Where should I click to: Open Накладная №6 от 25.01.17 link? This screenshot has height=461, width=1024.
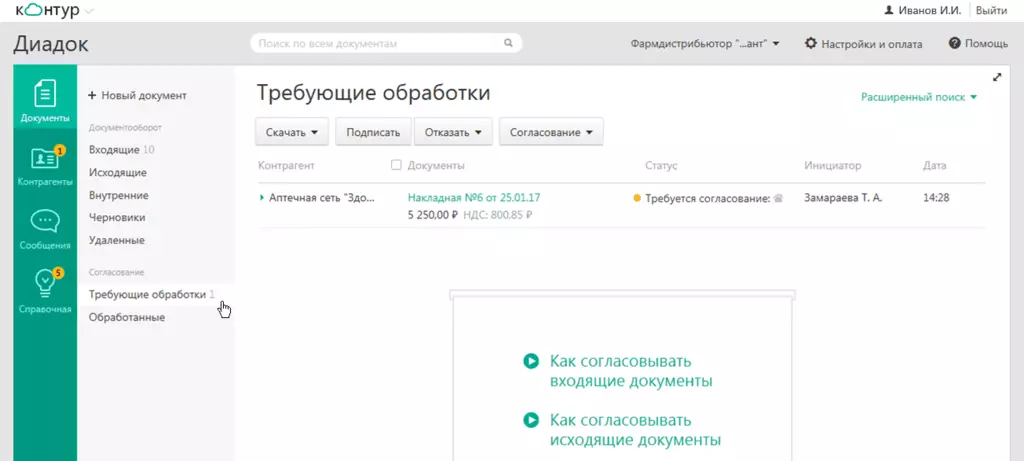point(474,197)
